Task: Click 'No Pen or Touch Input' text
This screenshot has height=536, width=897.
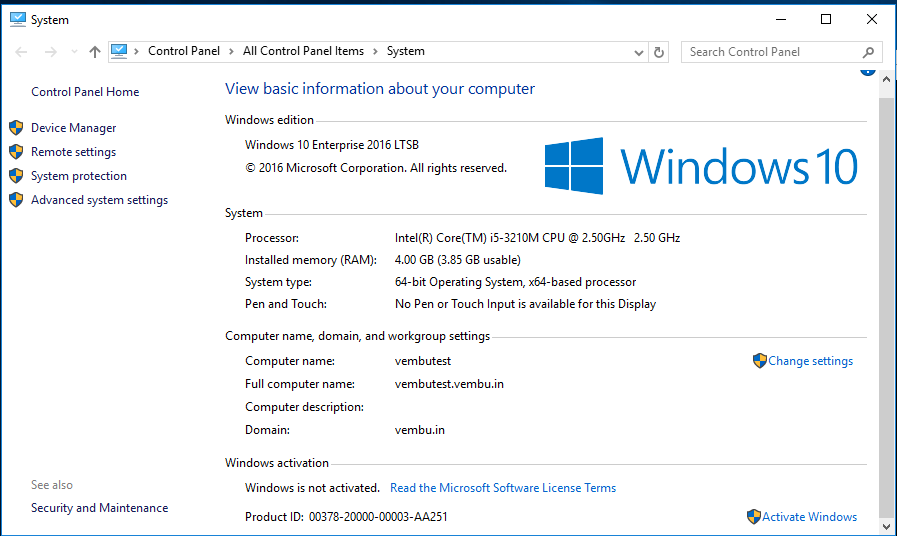Action: (525, 304)
